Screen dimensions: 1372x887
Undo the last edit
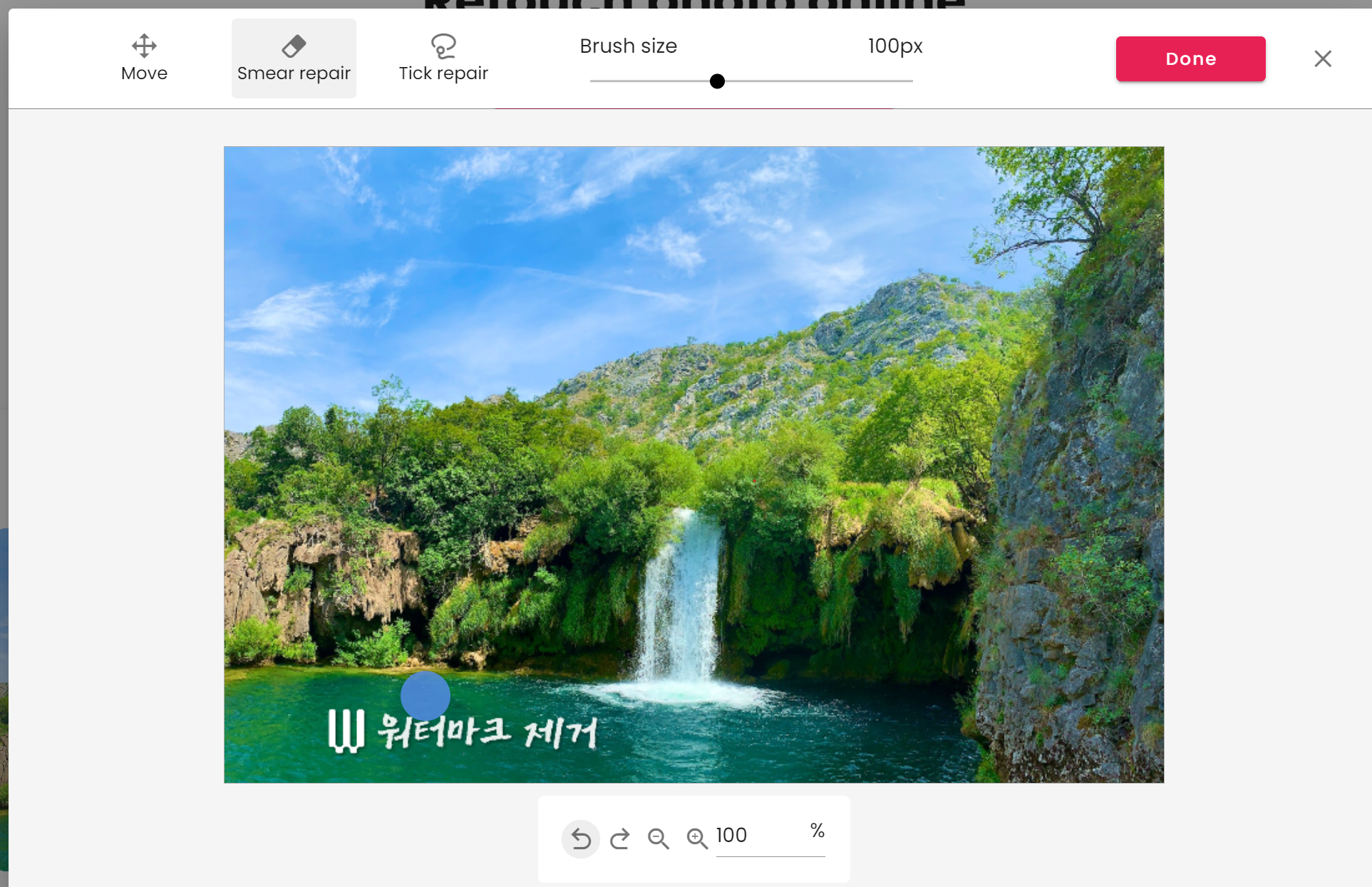click(x=581, y=839)
